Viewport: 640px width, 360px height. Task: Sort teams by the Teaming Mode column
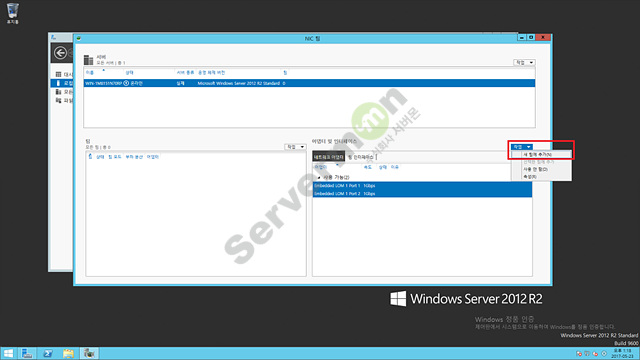coord(115,157)
